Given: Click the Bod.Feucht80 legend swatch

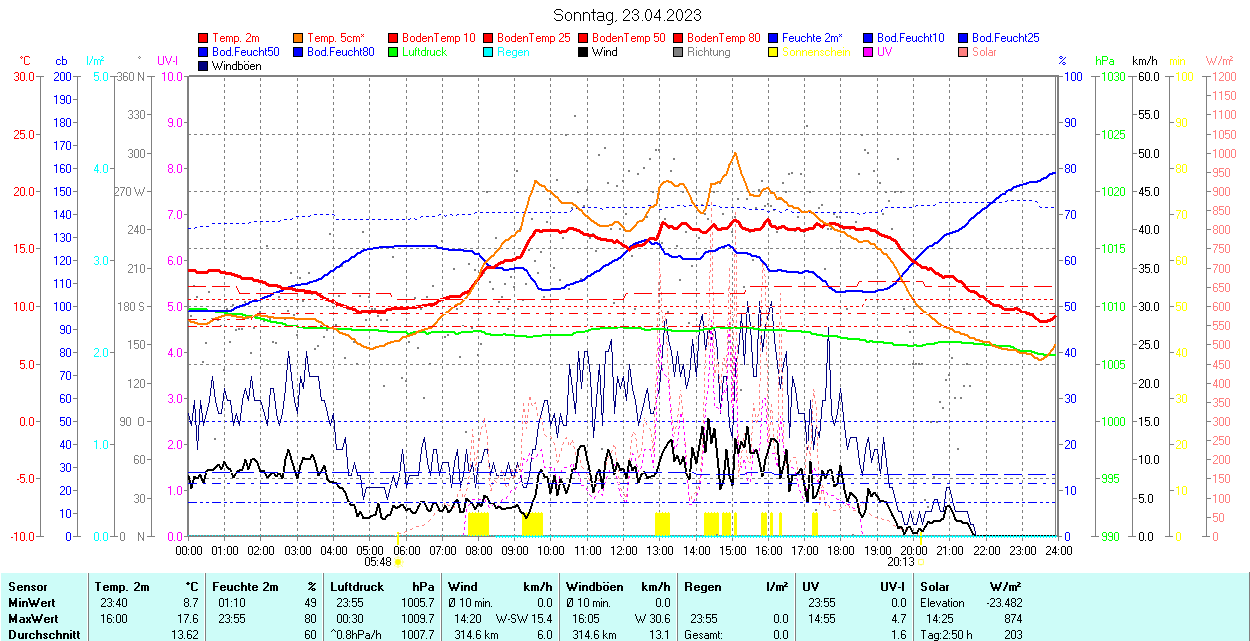Looking at the screenshot, I should click(x=298, y=52).
